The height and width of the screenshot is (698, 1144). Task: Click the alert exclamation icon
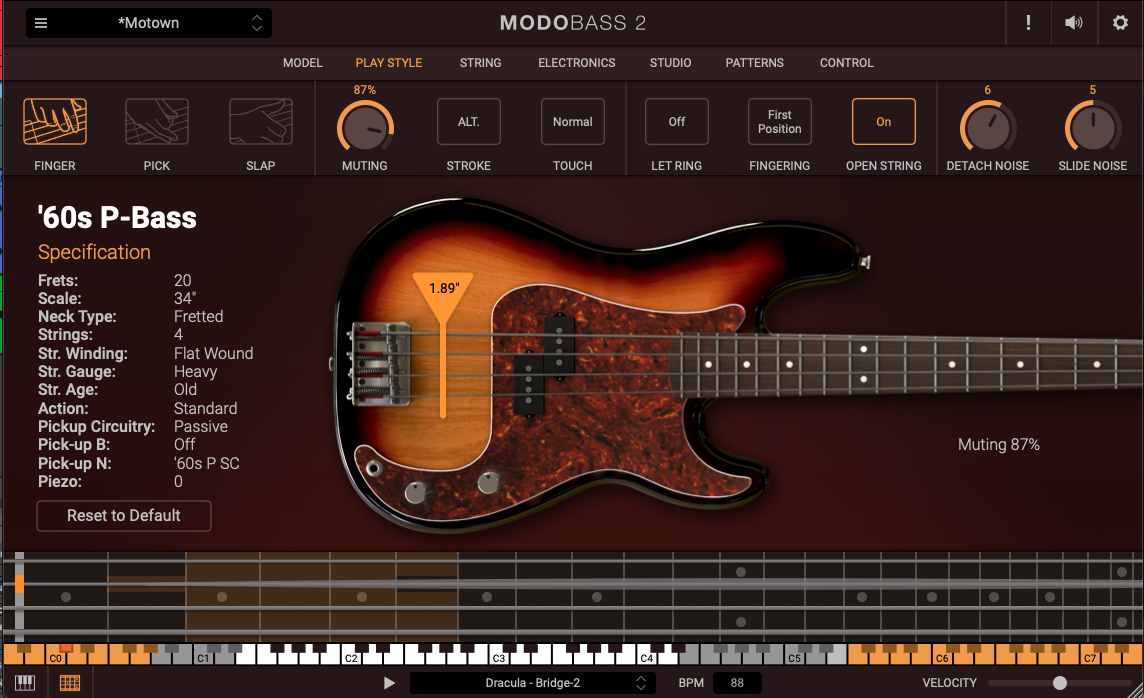pyautogui.click(x=1028, y=23)
